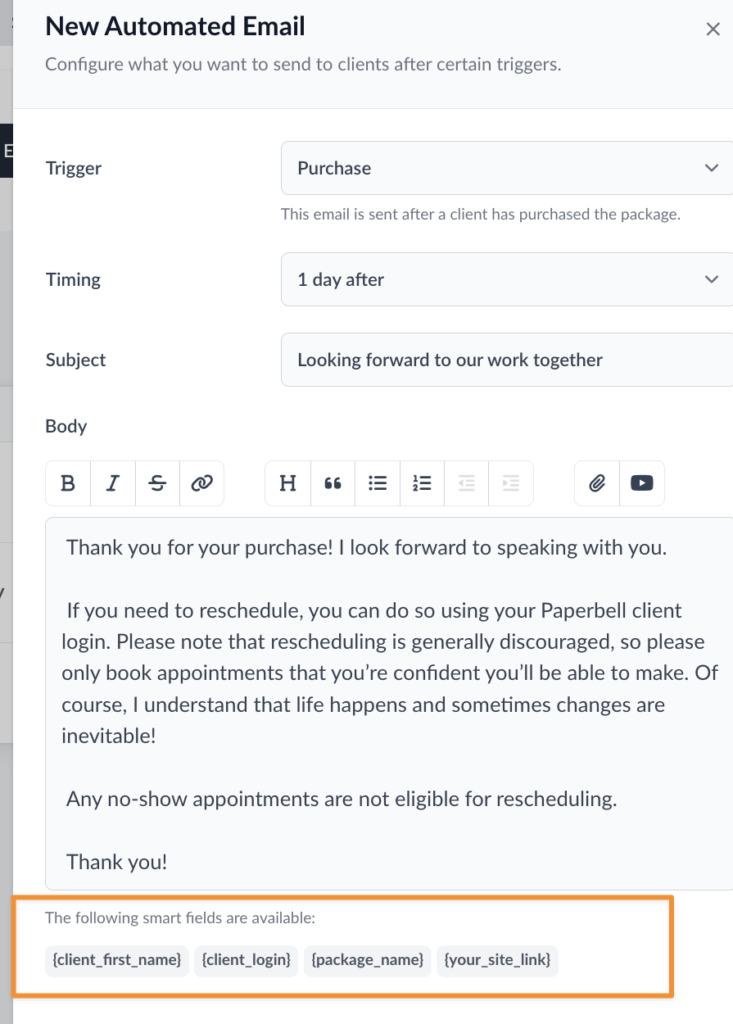
Task: Insert a hyperlink in the body
Action: click(202, 483)
